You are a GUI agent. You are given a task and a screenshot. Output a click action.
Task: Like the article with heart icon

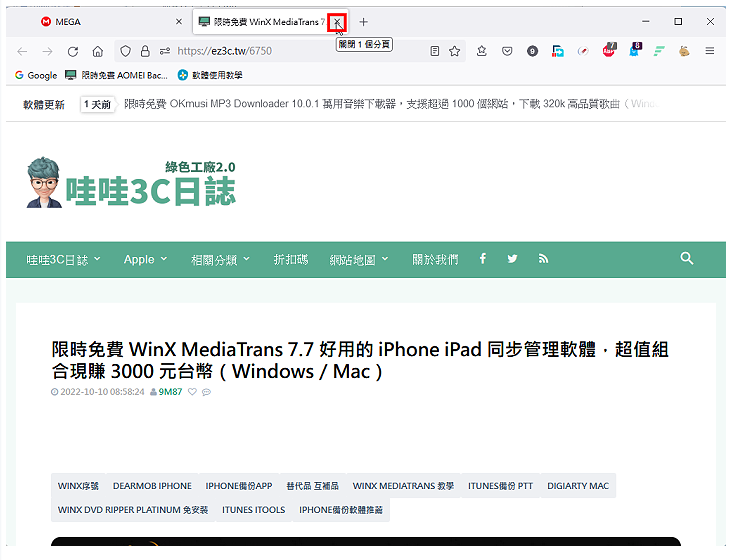click(192, 392)
